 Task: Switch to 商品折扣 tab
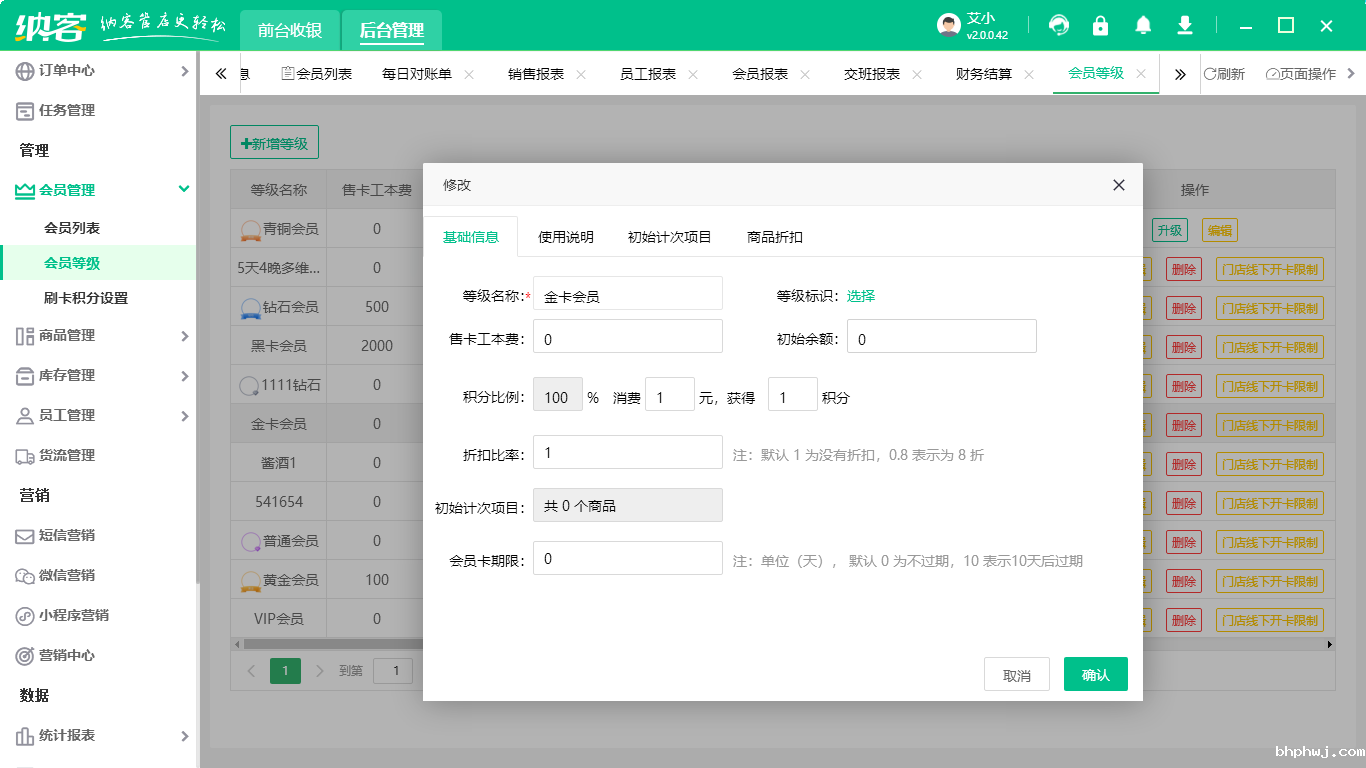[x=775, y=237]
